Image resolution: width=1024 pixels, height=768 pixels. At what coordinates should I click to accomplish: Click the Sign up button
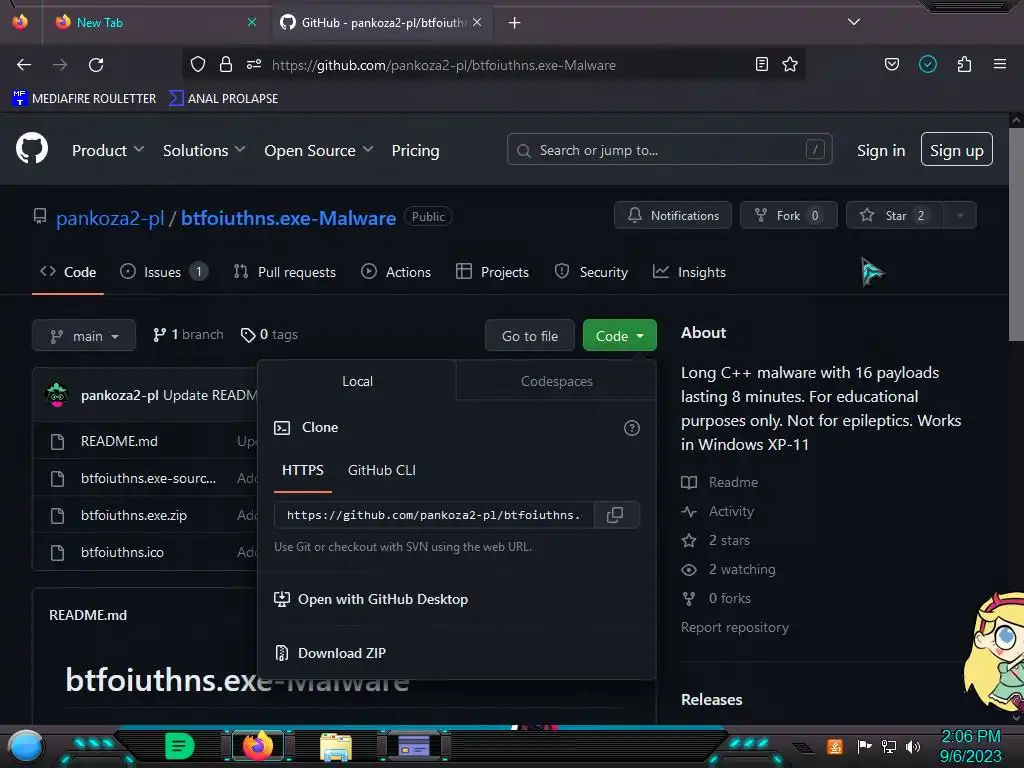(957, 150)
